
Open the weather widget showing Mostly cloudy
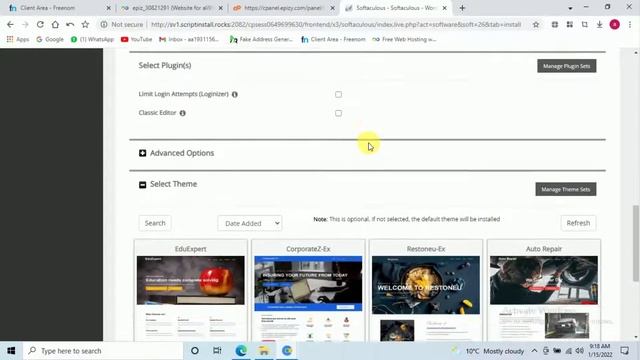click(x=488, y=351)
